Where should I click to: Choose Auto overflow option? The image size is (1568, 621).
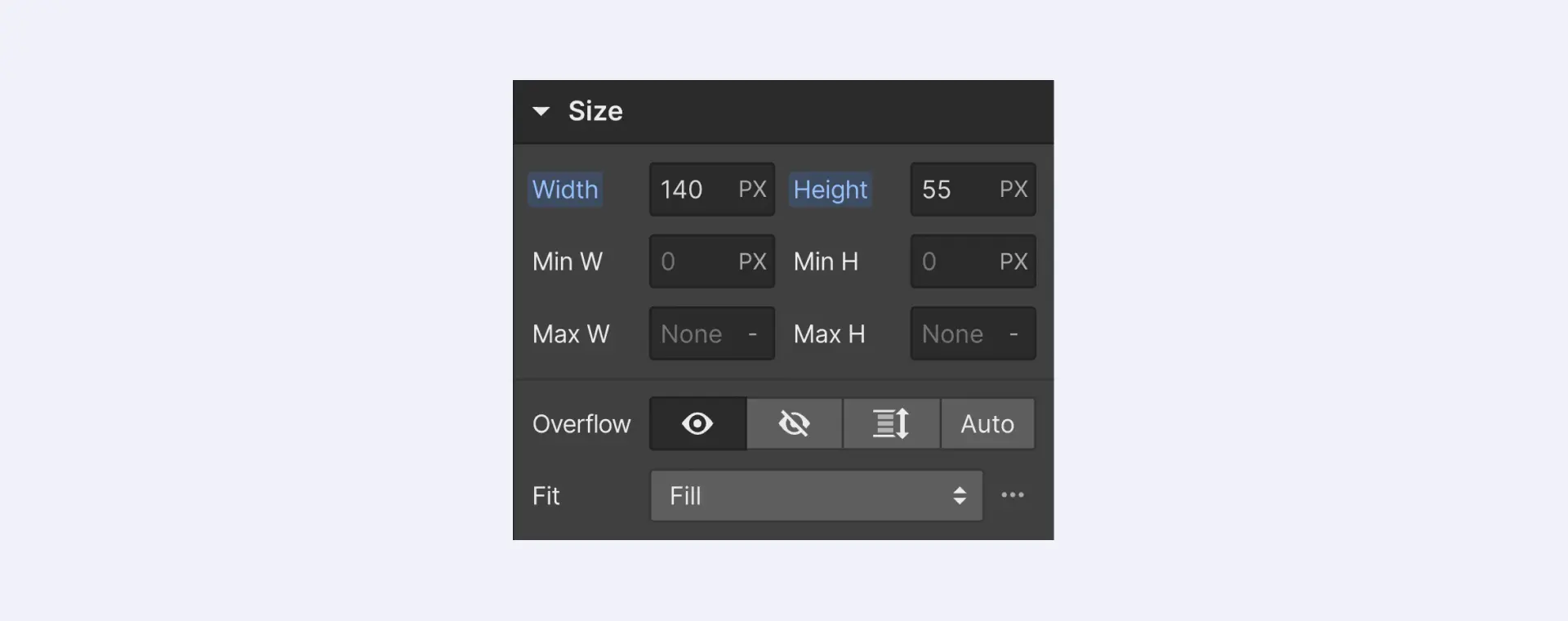tap(987, 424)
